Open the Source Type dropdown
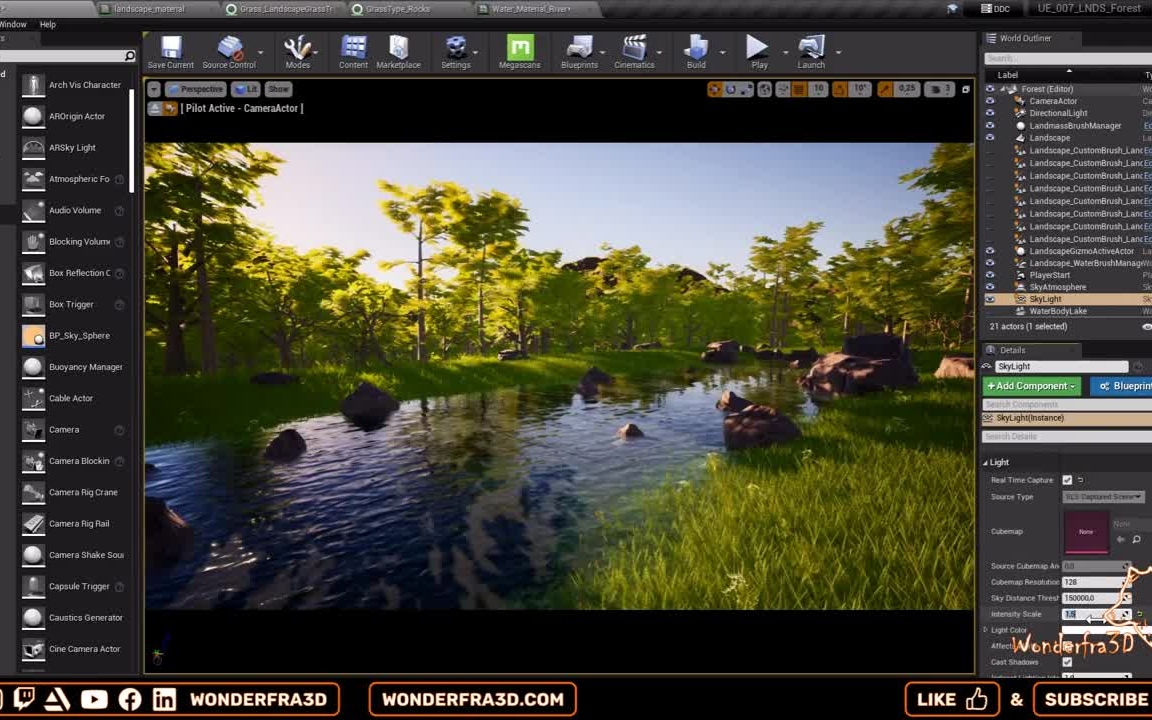This screenshot has height=720, width=1152. 1103,496
